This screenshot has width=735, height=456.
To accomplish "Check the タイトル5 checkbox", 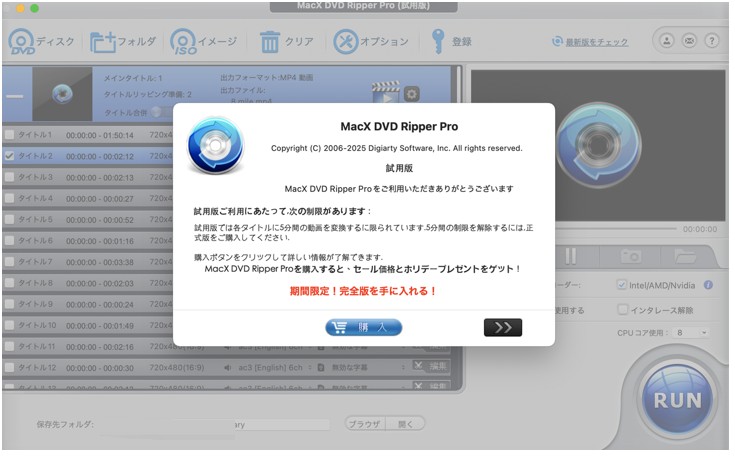I will click(9, 219).
